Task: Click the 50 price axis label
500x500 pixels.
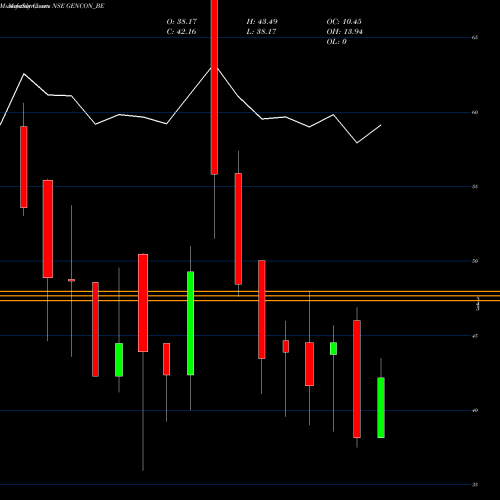Action: click(475, 261)
